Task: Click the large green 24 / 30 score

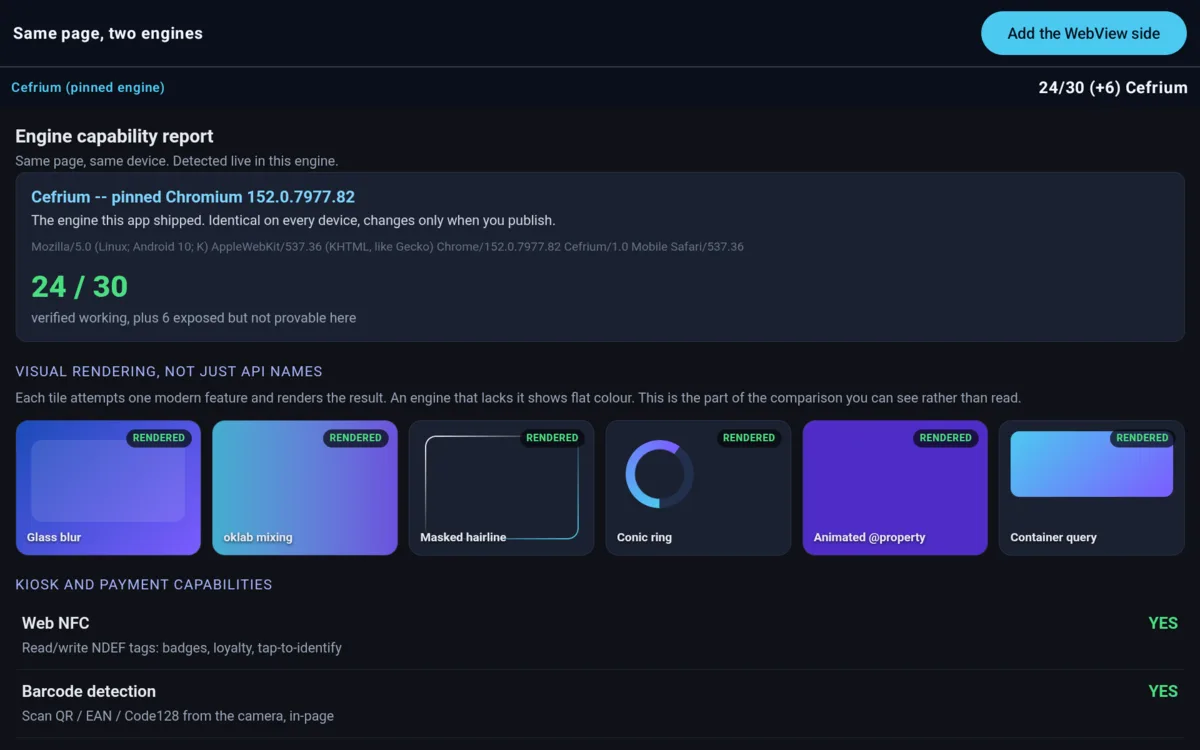Action: pos(79,287)
